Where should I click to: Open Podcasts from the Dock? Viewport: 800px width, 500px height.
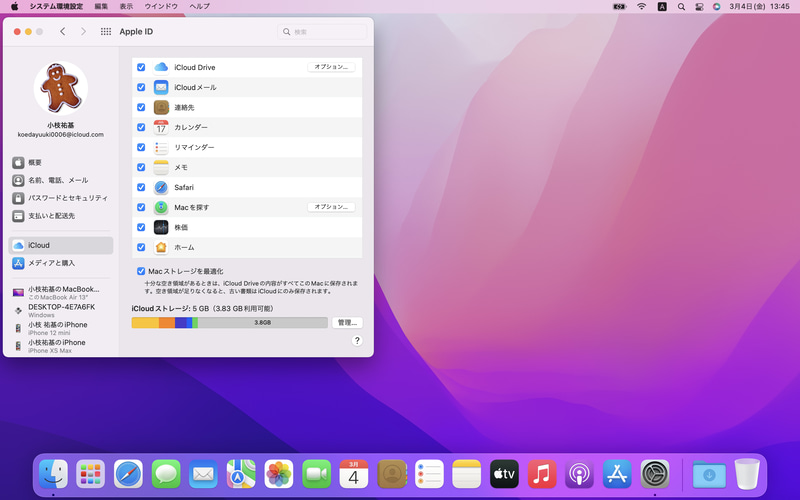click(x=579, y=474)
